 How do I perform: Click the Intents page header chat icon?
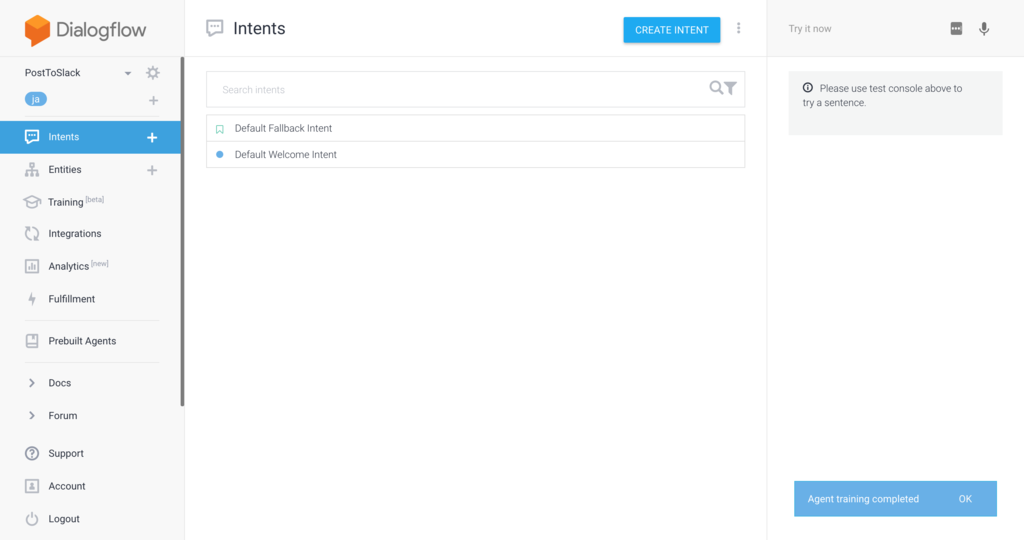pyautogui.click(x=214, y=28)
